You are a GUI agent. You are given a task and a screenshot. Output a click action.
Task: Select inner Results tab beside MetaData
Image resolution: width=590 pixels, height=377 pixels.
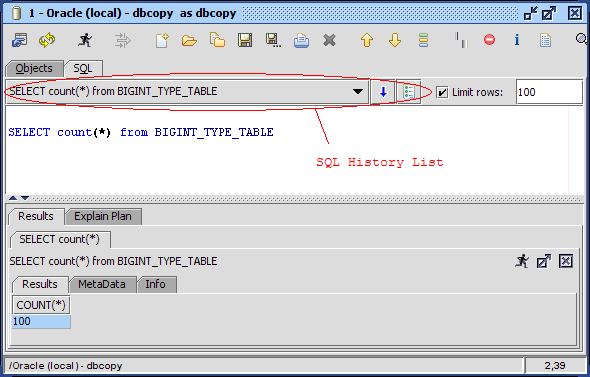point(40,284)
